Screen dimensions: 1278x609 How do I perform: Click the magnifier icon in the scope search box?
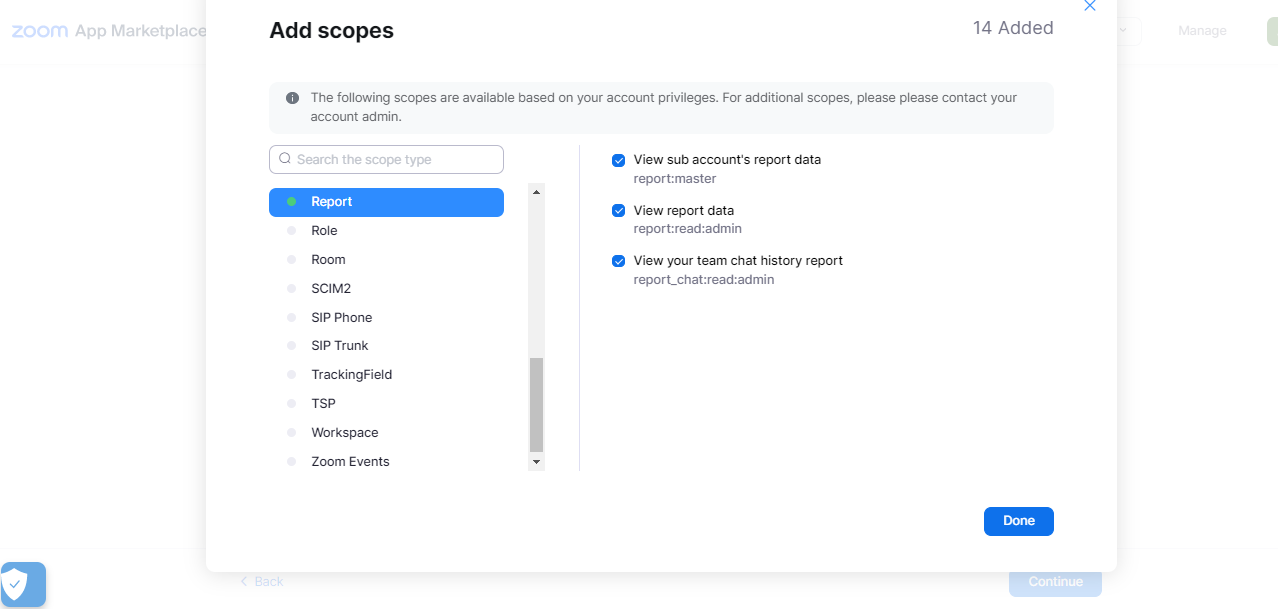click(285, 159)
